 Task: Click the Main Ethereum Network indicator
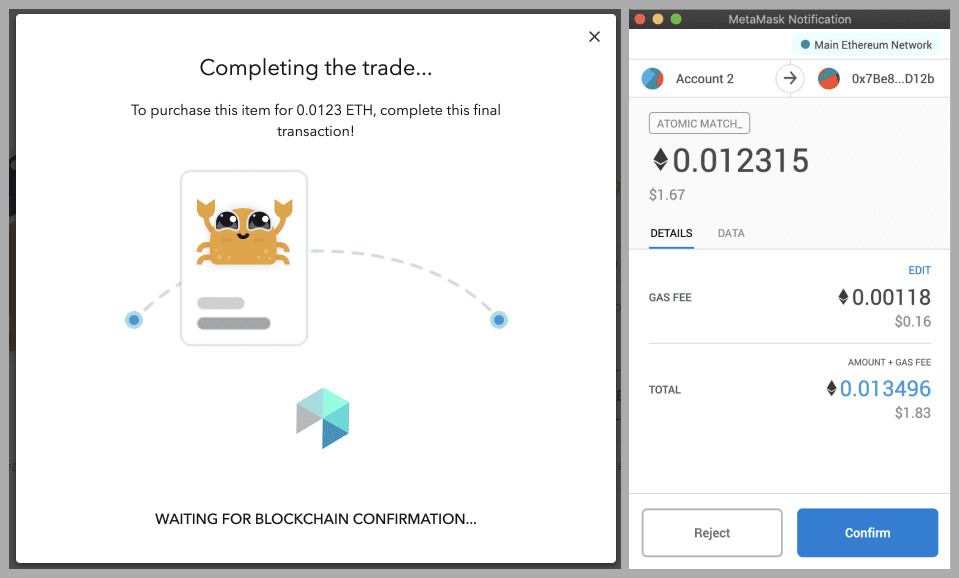(x=866, y=45)
